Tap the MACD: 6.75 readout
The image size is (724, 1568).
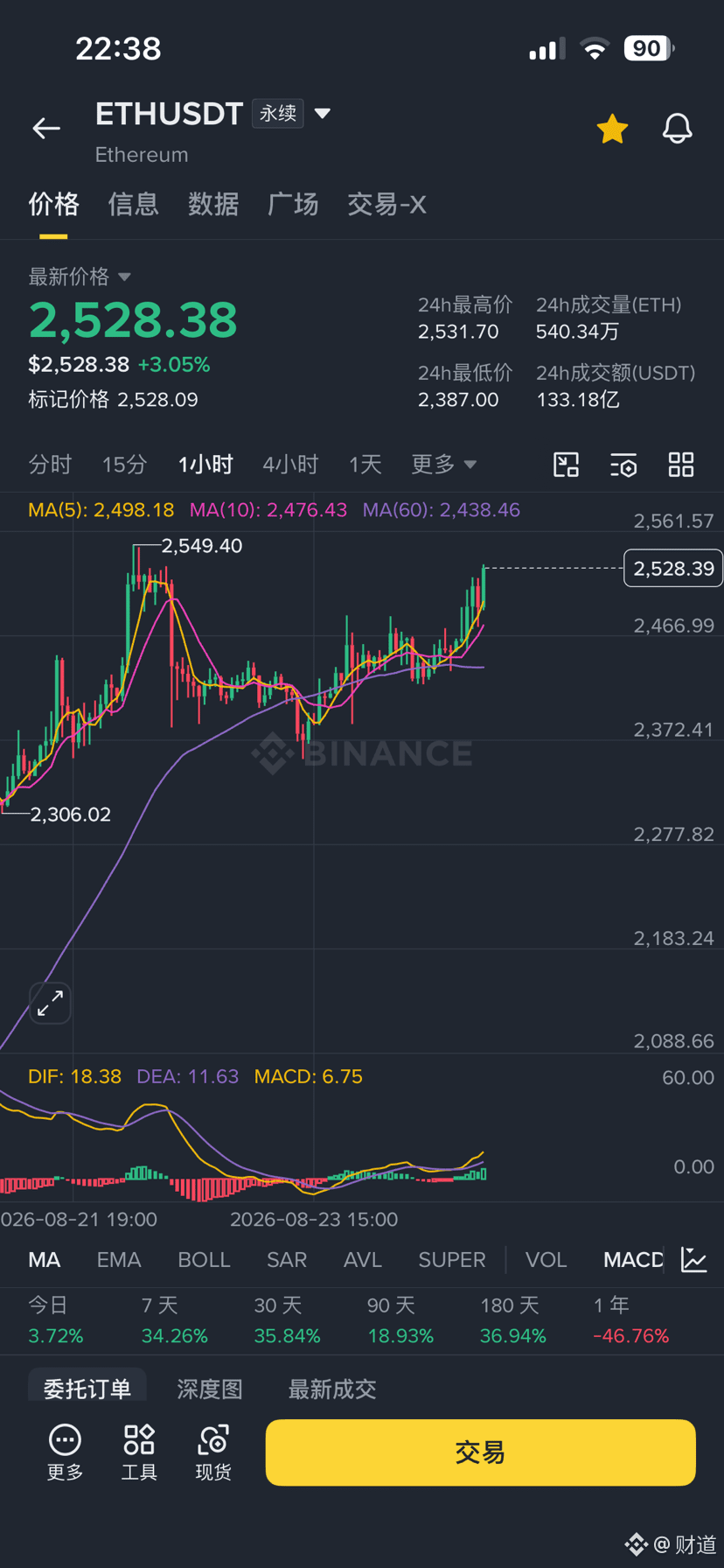point(308,1076)
